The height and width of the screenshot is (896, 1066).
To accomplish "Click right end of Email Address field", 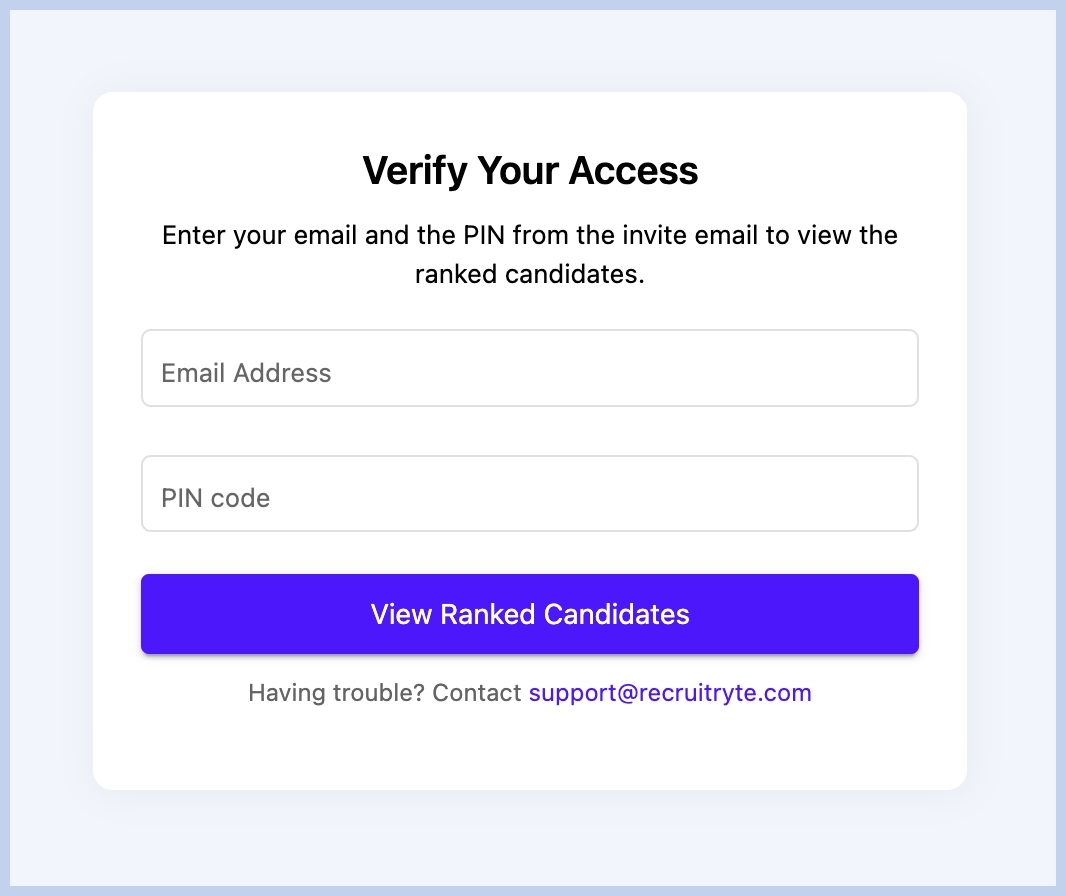I will tap(890, 368).
